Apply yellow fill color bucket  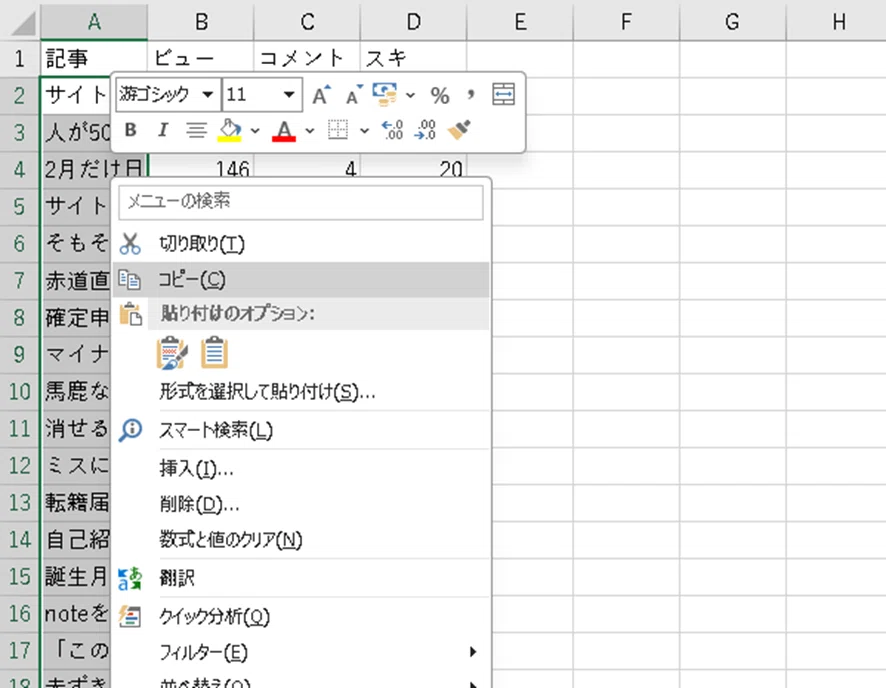point(230,130)
